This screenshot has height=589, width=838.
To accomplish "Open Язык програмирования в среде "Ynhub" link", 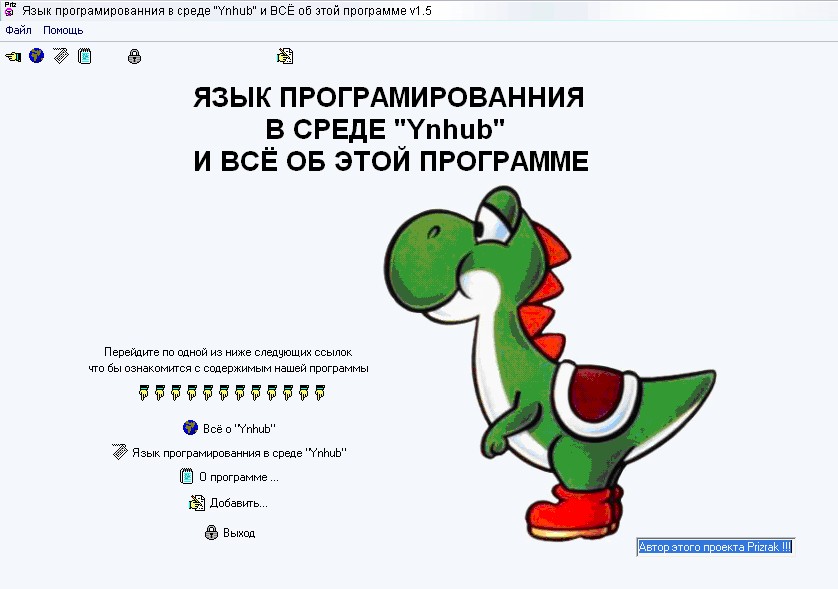I will [239, 453].
